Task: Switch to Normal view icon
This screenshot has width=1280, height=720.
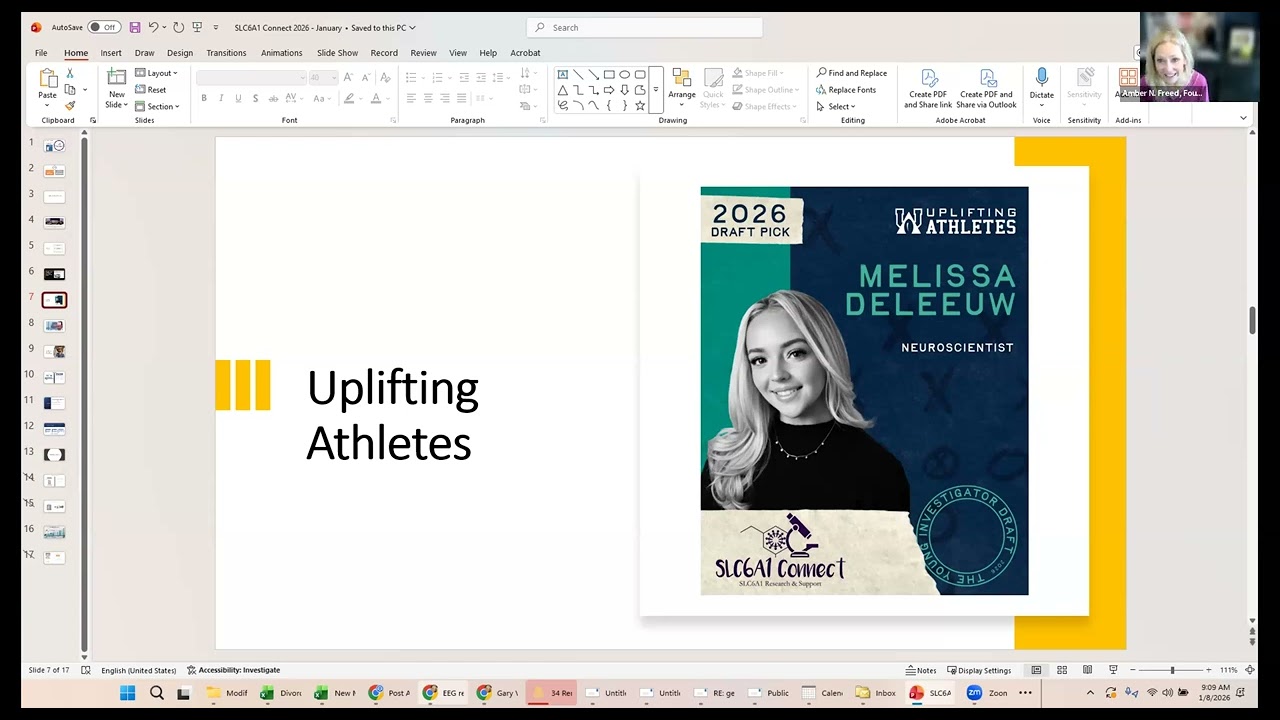Action: coord(1036,670)
